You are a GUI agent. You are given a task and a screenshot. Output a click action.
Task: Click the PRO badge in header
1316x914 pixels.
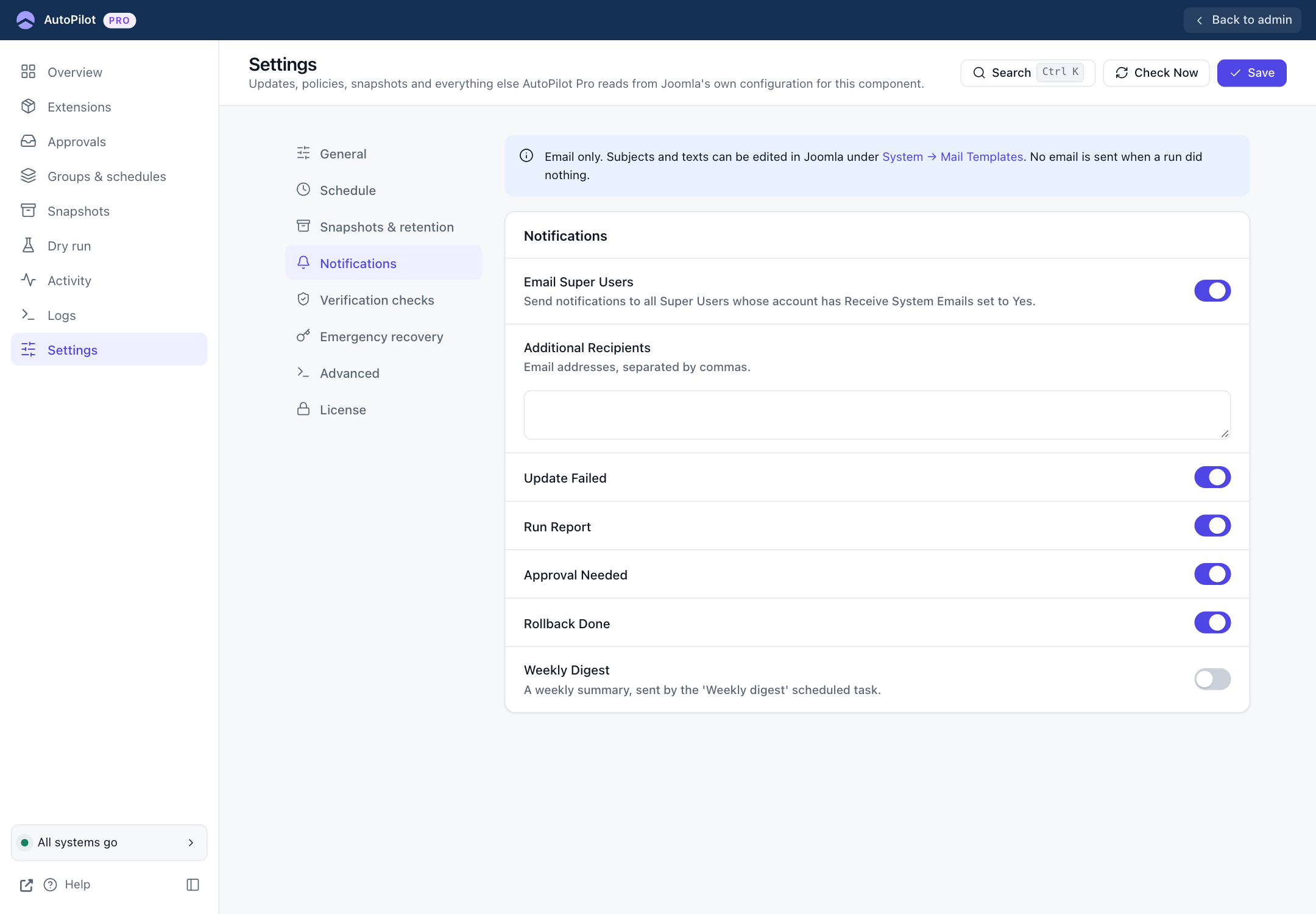(x=119, y=20)
